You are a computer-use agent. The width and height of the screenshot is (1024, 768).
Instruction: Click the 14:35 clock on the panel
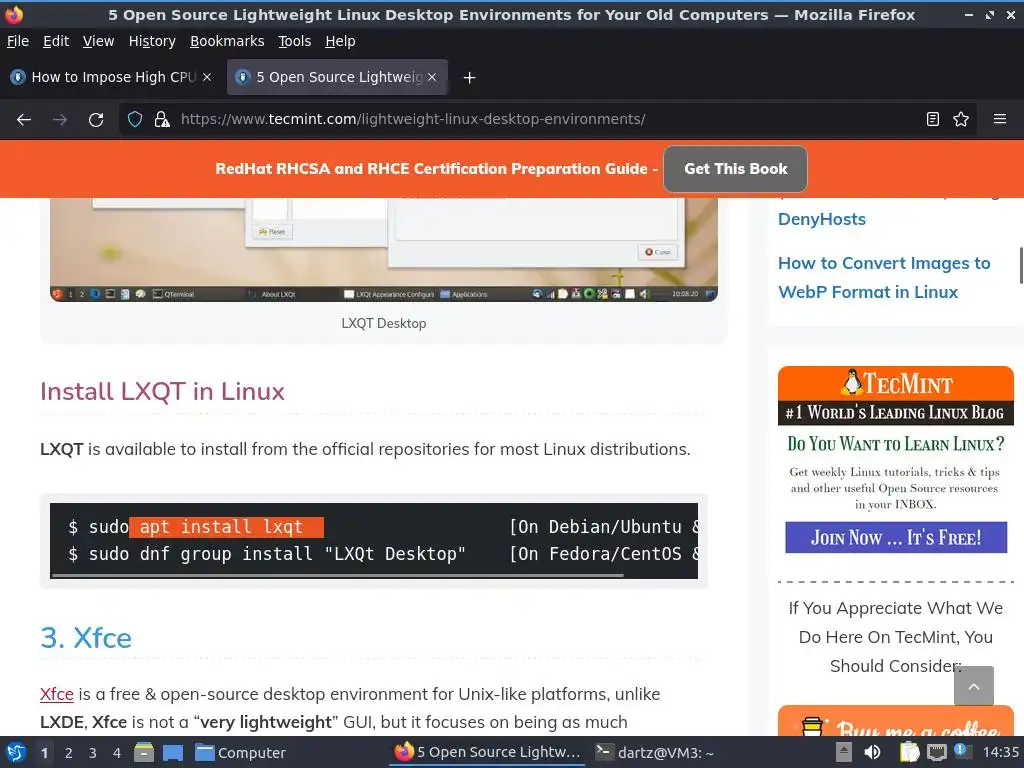(1000, 752)
